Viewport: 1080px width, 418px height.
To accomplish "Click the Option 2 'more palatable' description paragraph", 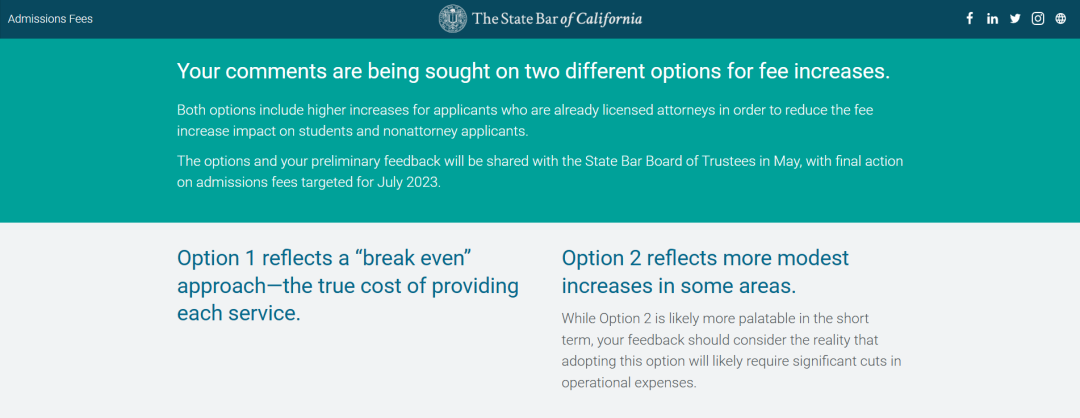I will point(731,351).
